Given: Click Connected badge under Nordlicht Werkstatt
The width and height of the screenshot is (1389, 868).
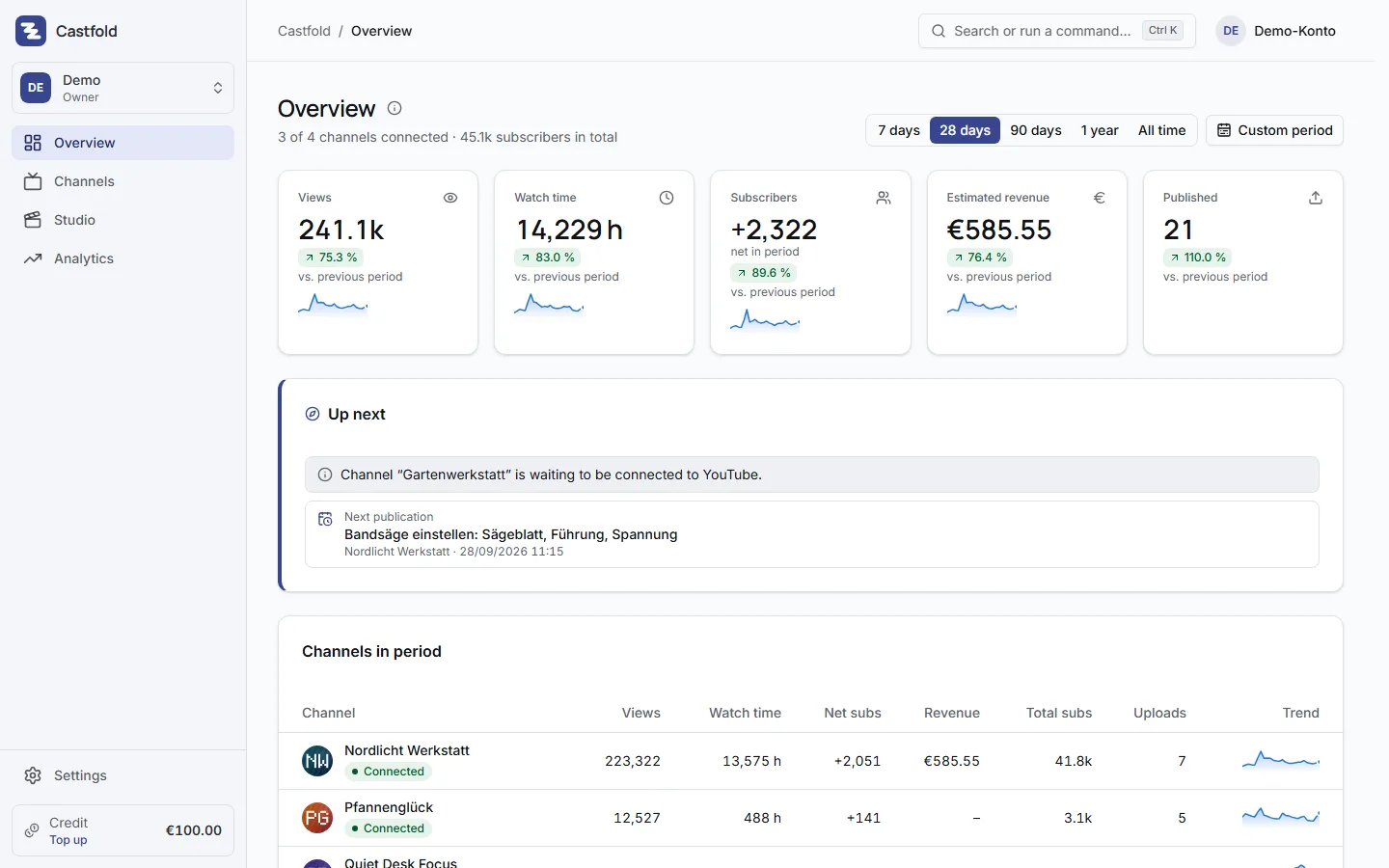Looking at the screenshot, I should pos(388,772).
